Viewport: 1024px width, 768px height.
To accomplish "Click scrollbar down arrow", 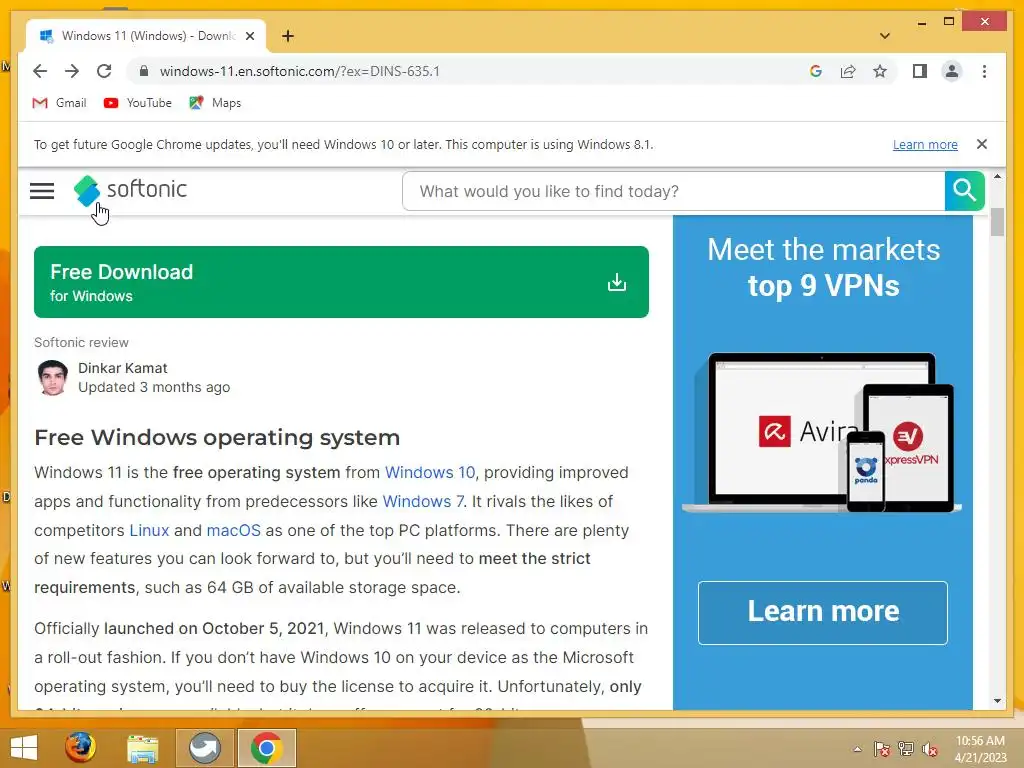I will tap(997, 701).
